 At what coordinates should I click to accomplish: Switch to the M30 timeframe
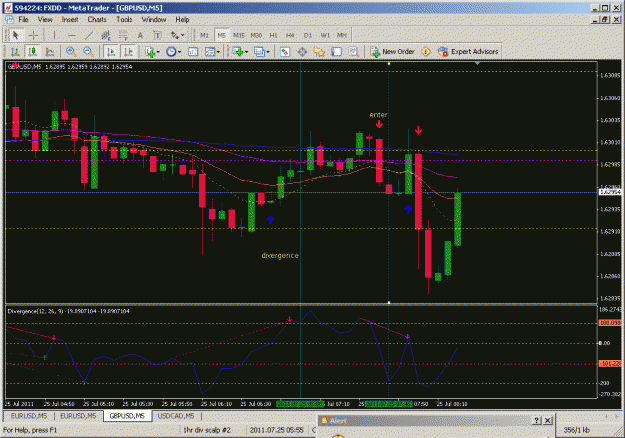[256, 35]
